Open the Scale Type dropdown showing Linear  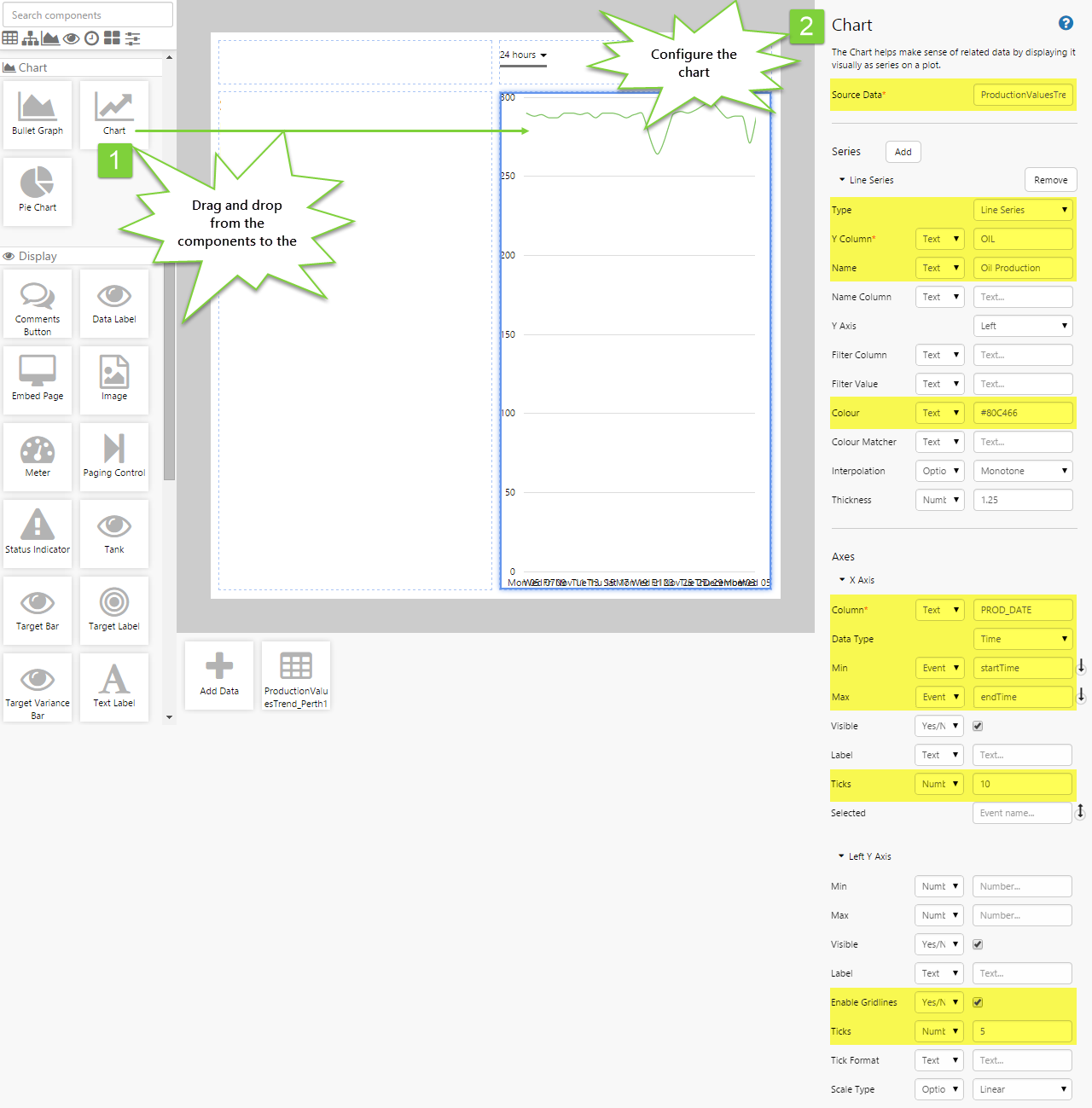click(1022, 1089)
